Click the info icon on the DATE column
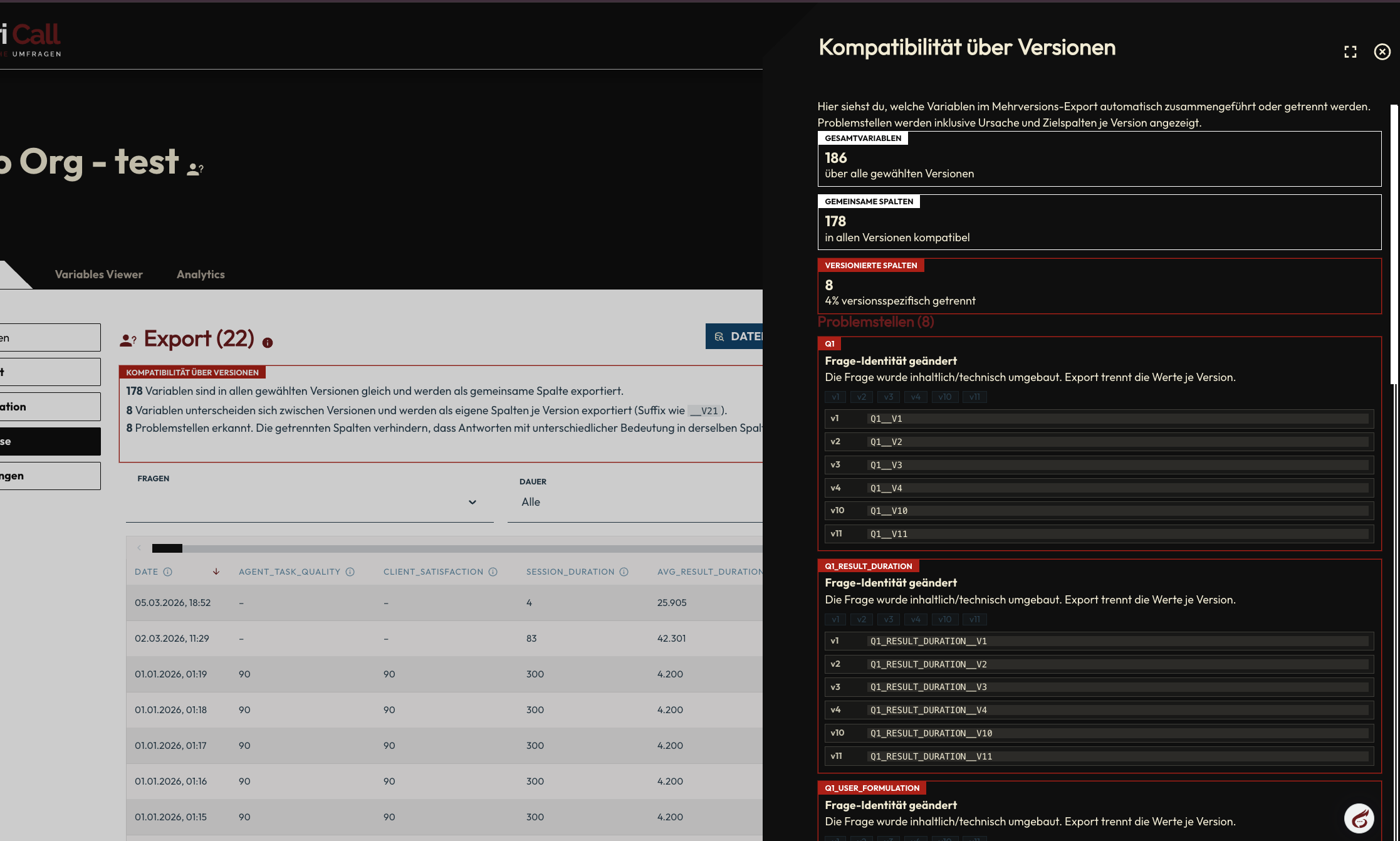This screenshot has height=841, width=1400. 167,572
